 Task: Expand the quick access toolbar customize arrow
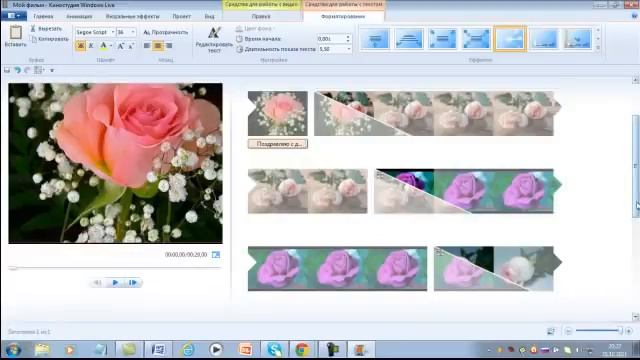pos(52,71)
